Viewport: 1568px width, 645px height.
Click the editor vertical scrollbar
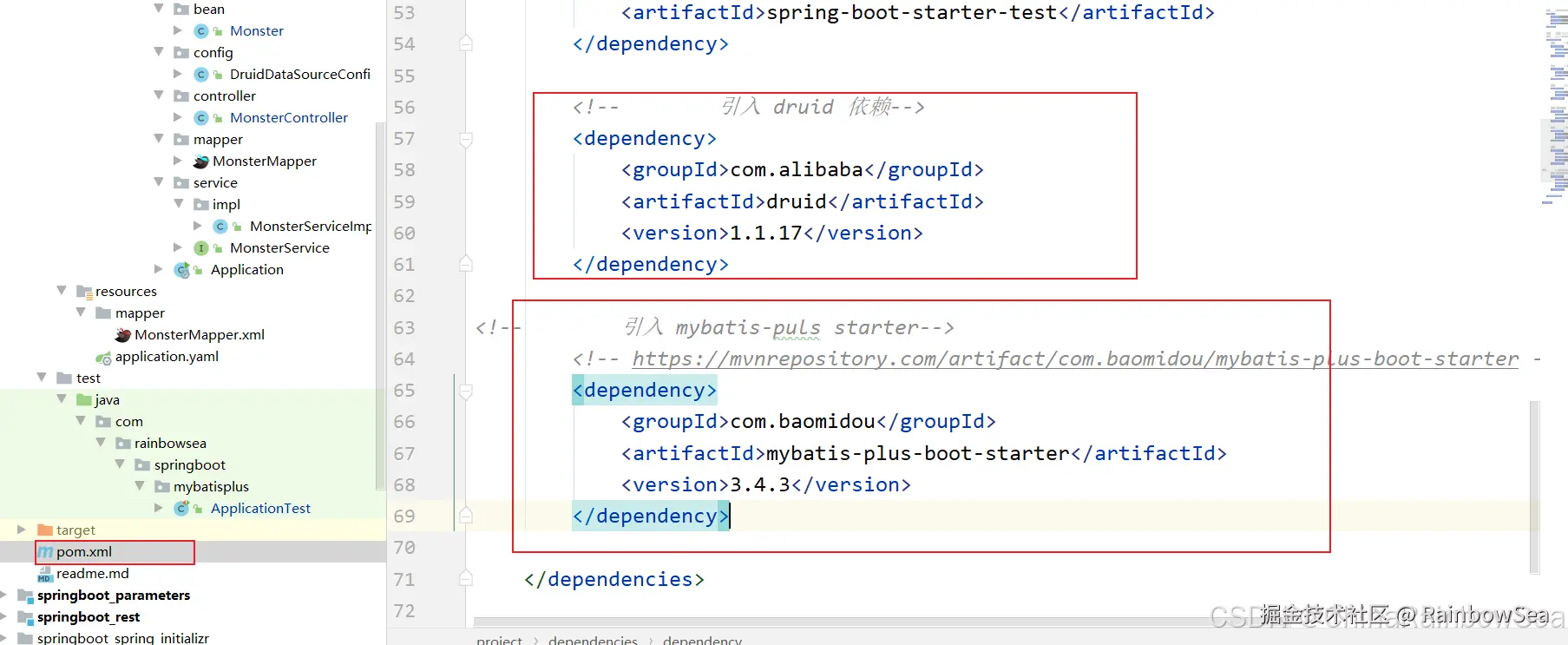tap(1534, 486)
